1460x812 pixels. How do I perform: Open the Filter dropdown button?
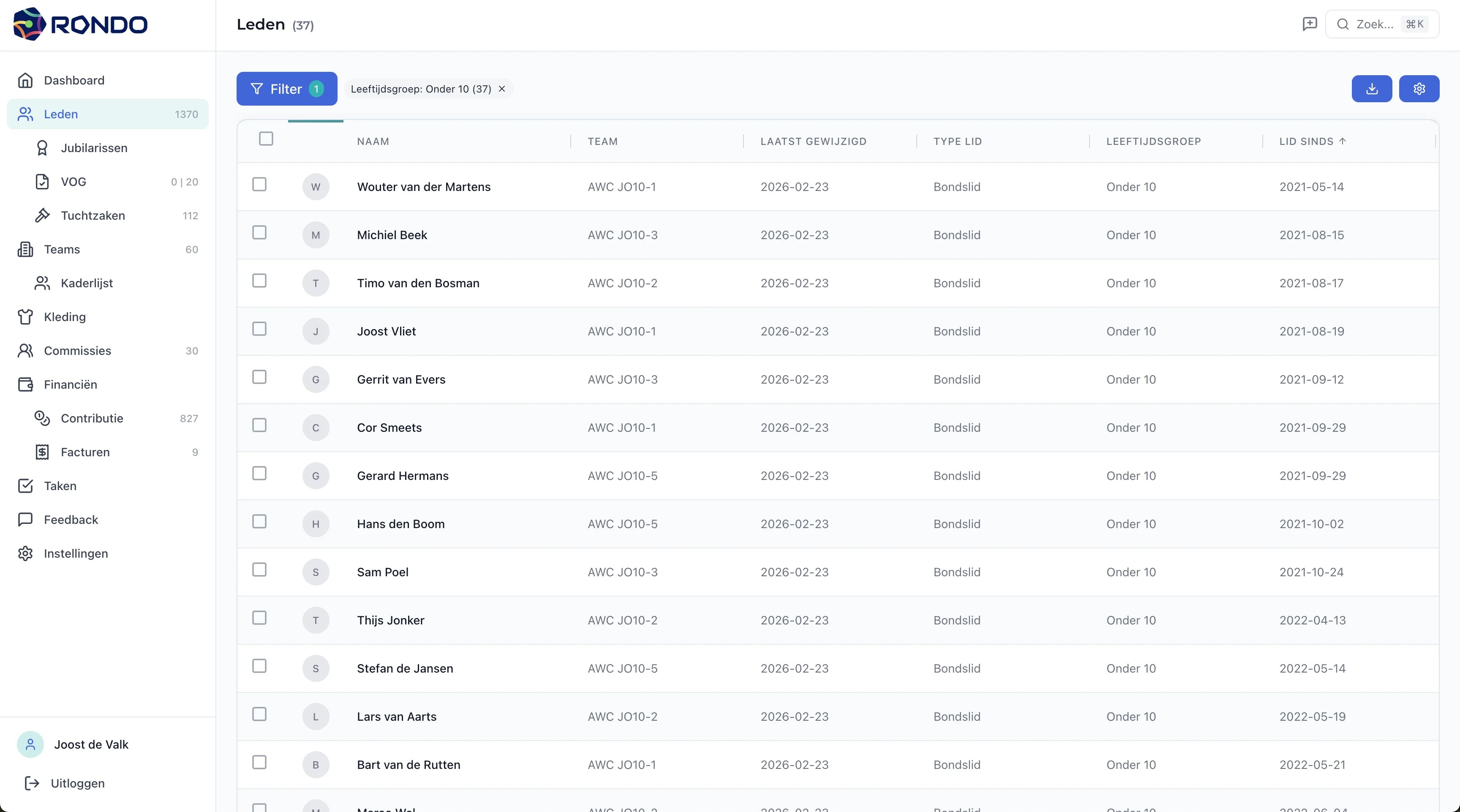(x=286, y=89)
